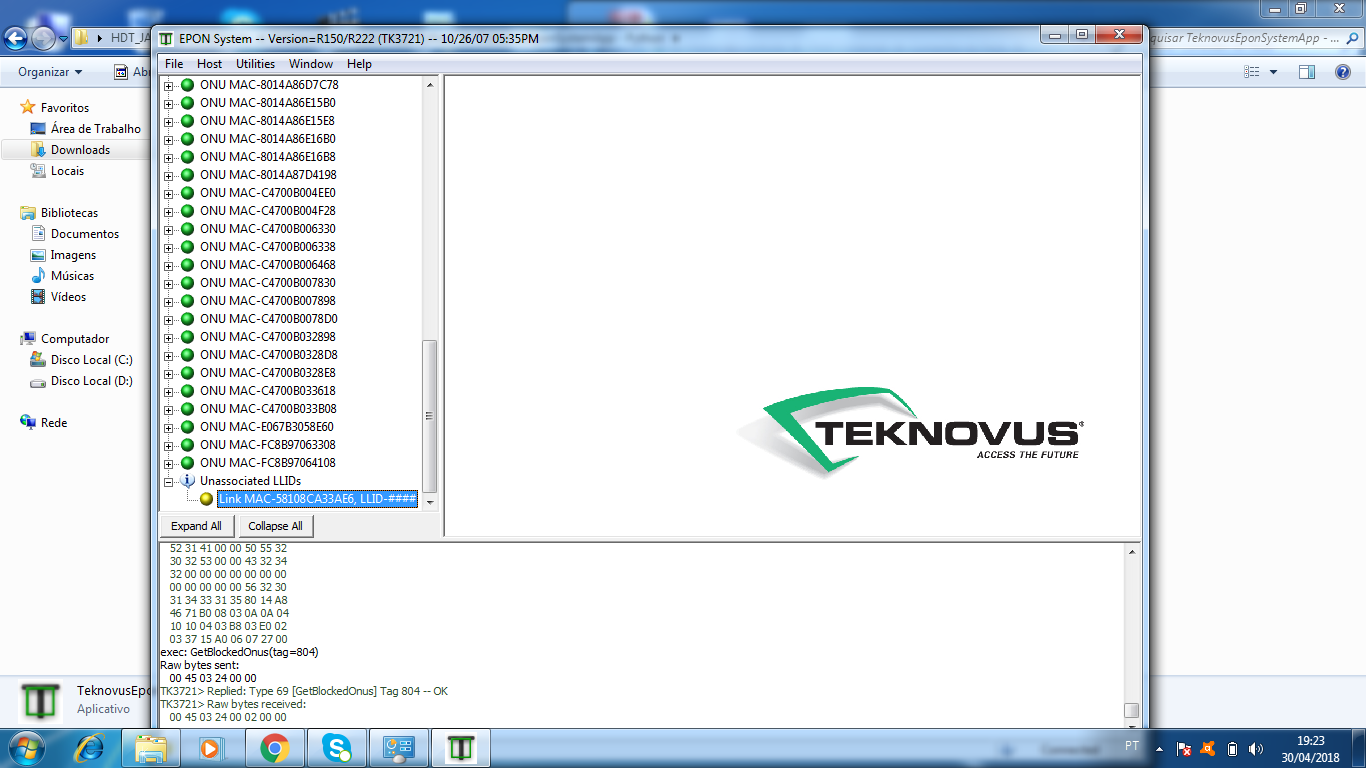Select the ONU MAC-C700B004F28 row

pos(268,211)
